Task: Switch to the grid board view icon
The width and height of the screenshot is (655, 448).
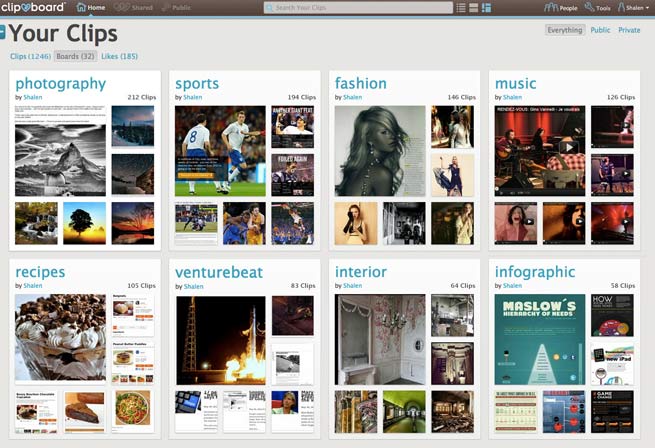Action: coord(486,8)
